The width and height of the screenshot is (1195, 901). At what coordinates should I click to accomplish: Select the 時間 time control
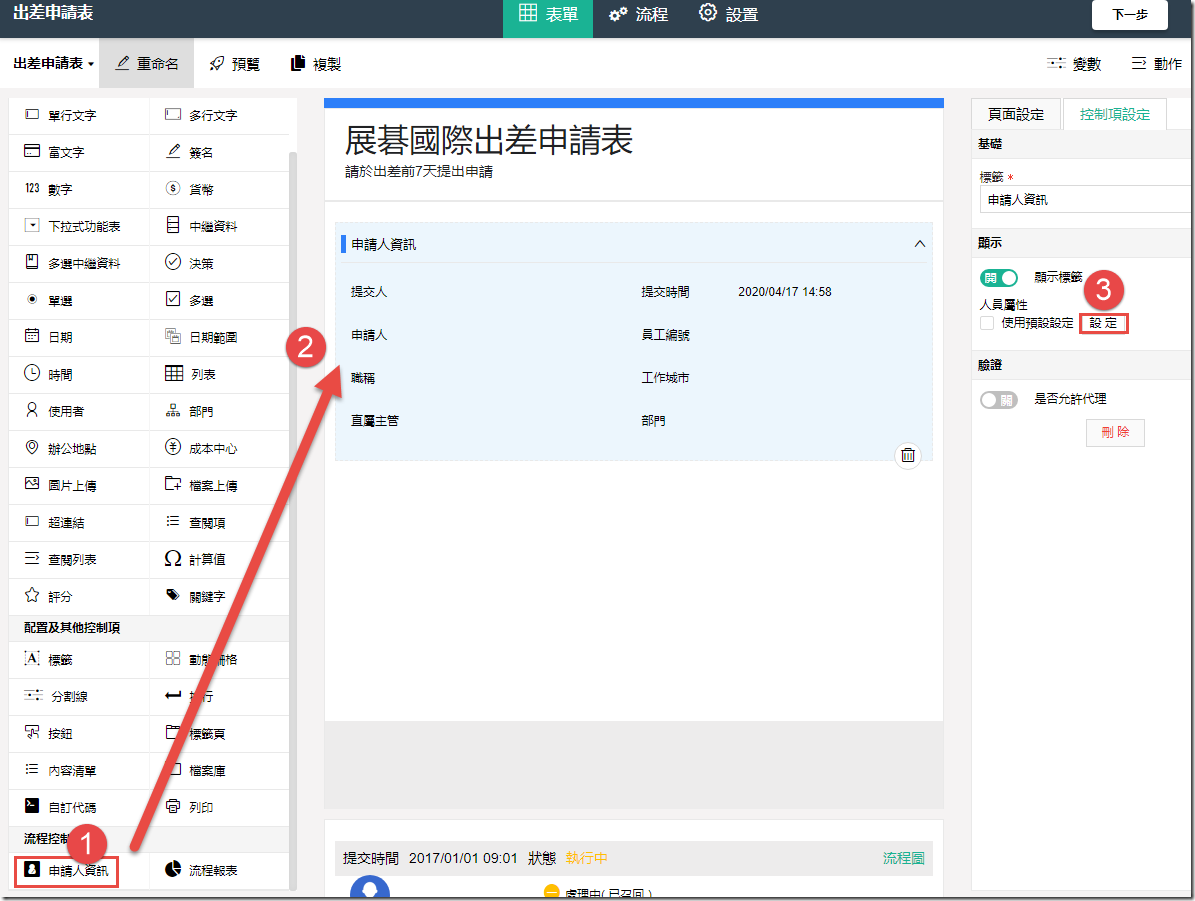(78, 374)
